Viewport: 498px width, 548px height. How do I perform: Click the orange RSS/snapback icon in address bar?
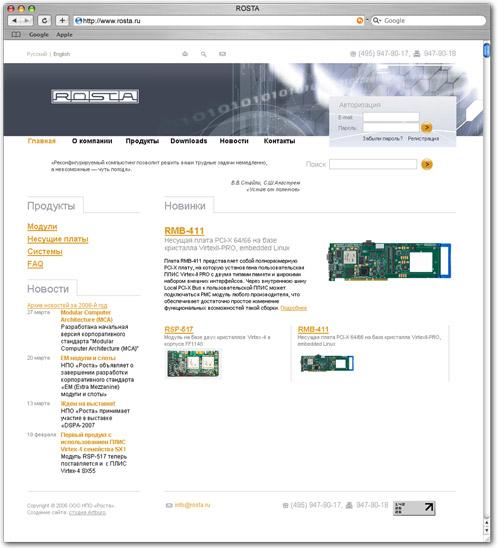pos(360,21)
